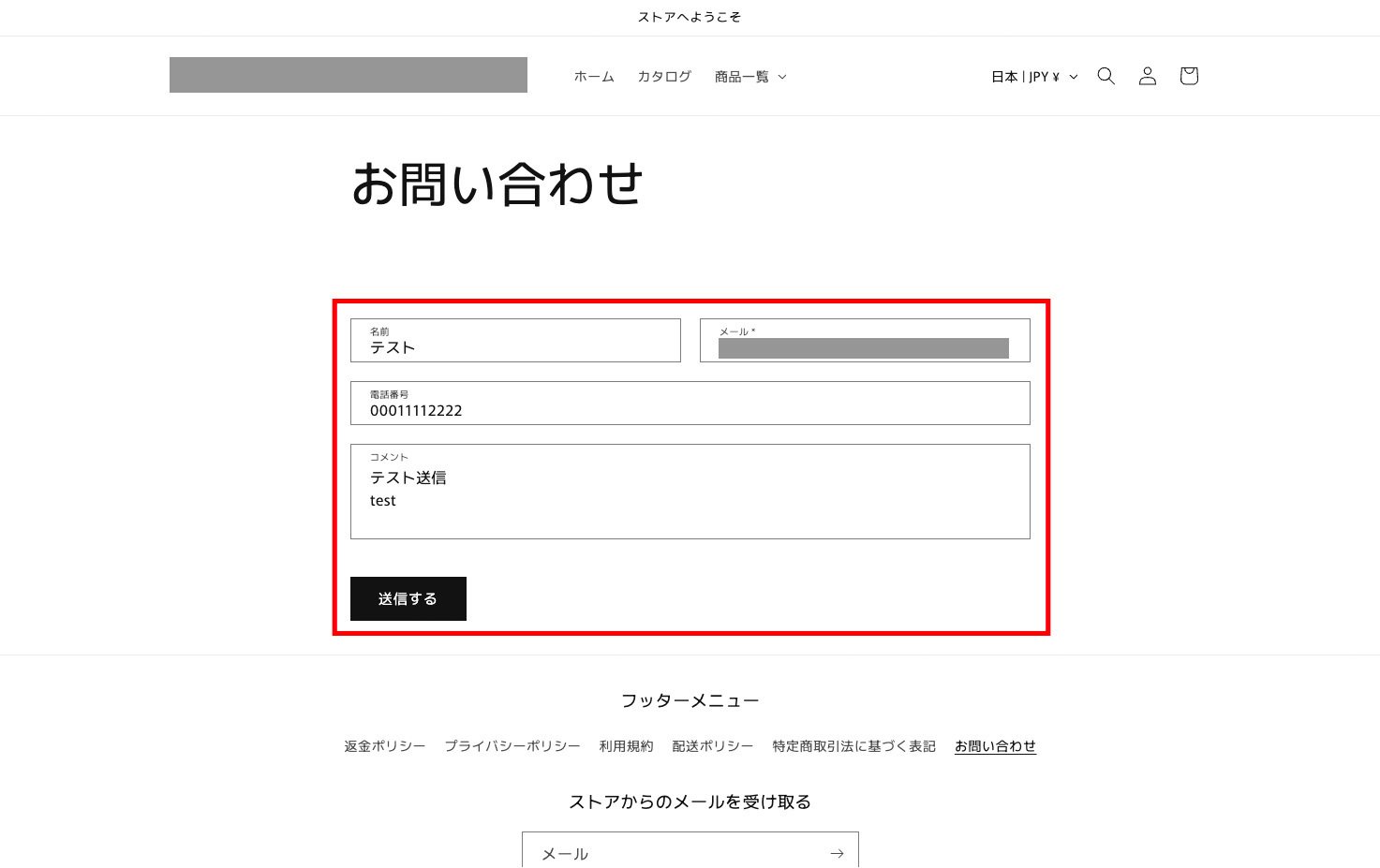
Task: Click the 送信する submit button
Action: [408, 598]
